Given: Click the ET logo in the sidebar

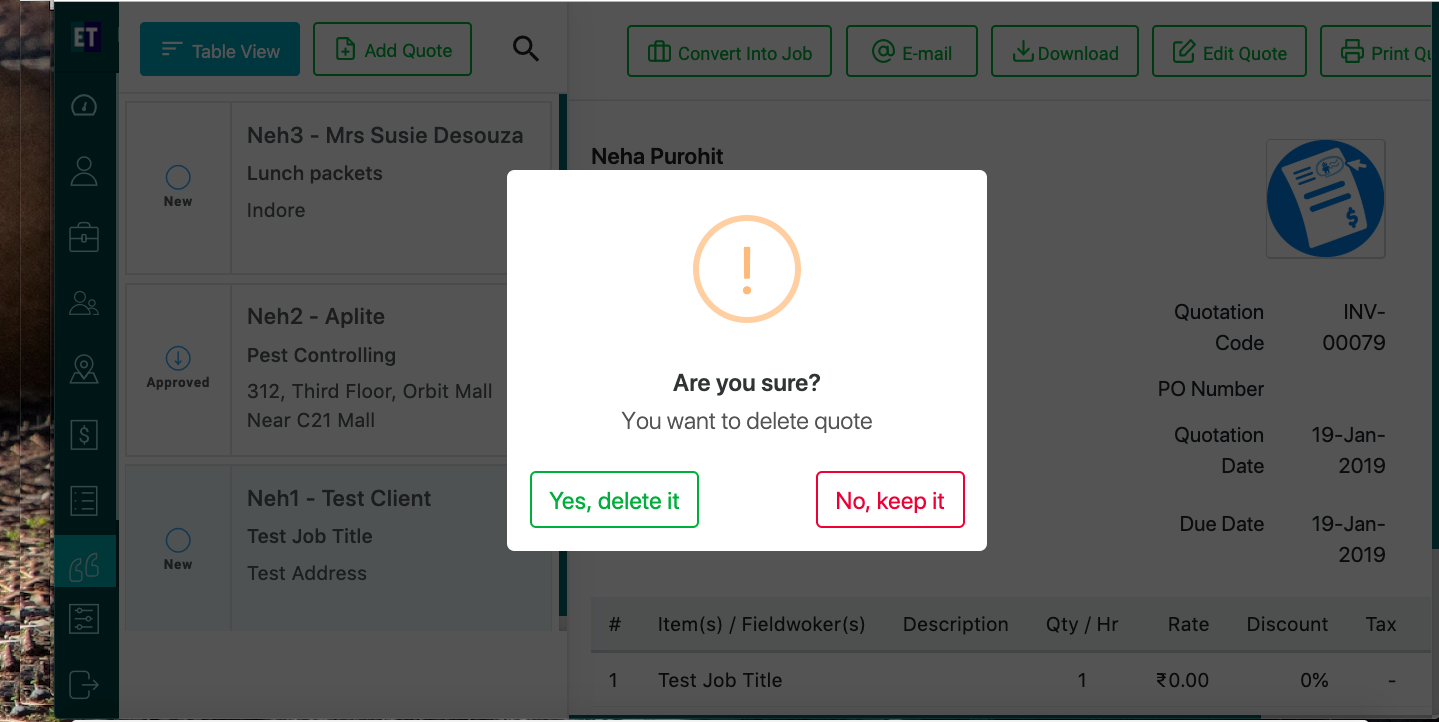Looking at the screenshot, I should pos(86,38).
